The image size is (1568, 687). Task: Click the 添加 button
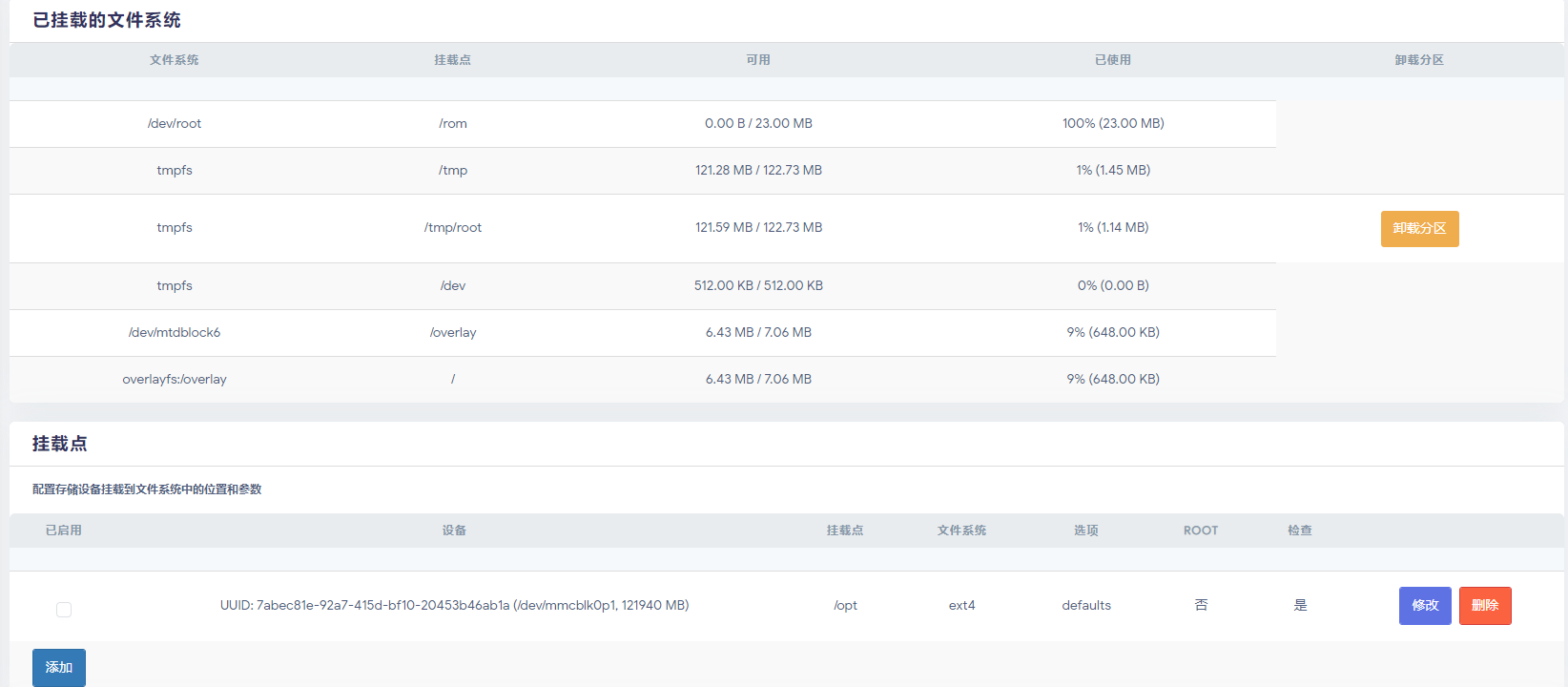59,667
